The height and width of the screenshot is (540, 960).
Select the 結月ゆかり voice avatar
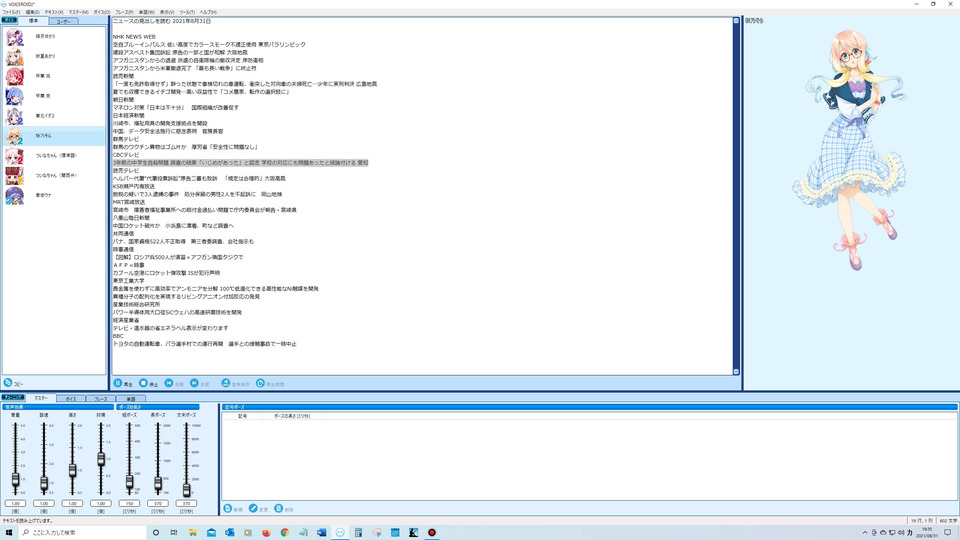[15, 37]
